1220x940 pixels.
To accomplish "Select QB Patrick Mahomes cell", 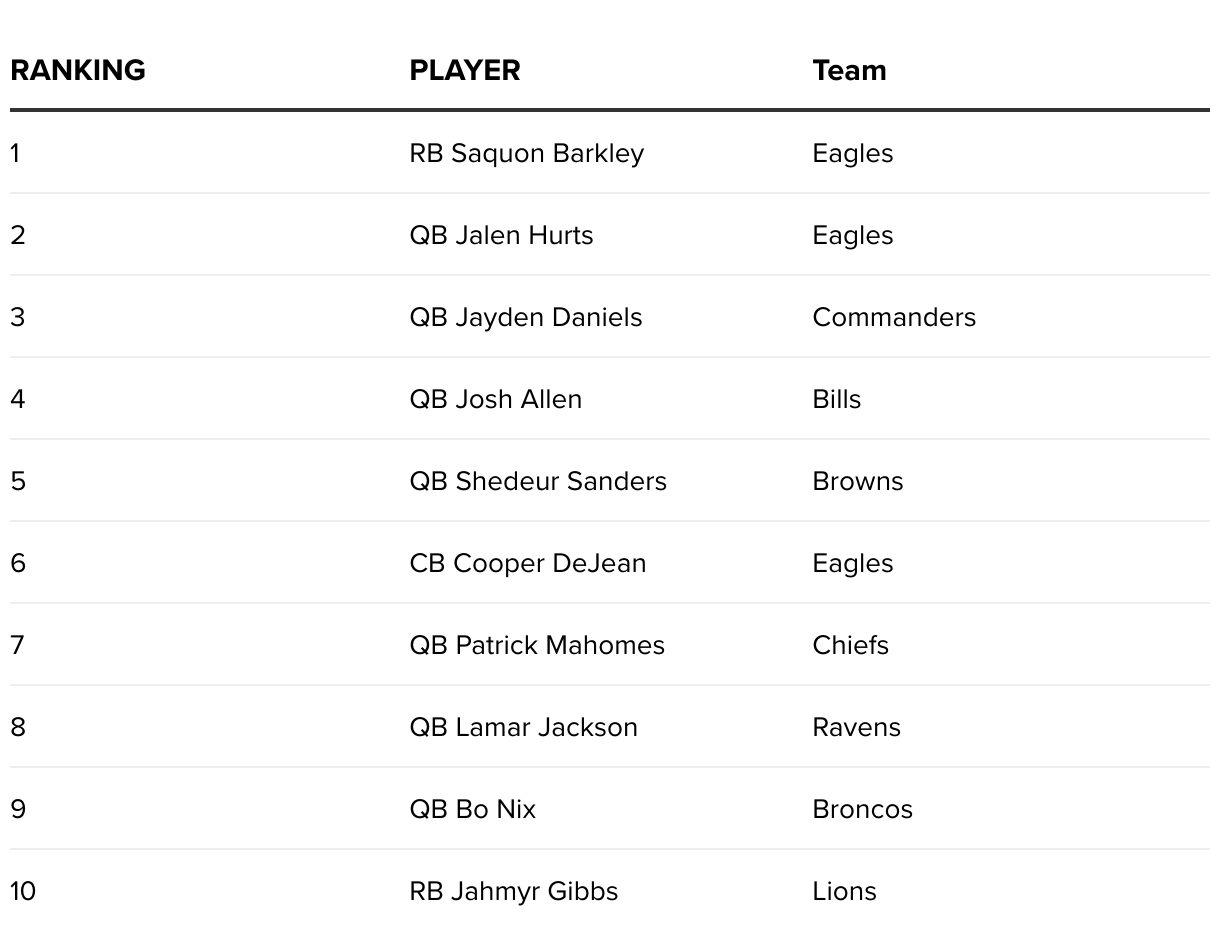I will pos(537,645).
